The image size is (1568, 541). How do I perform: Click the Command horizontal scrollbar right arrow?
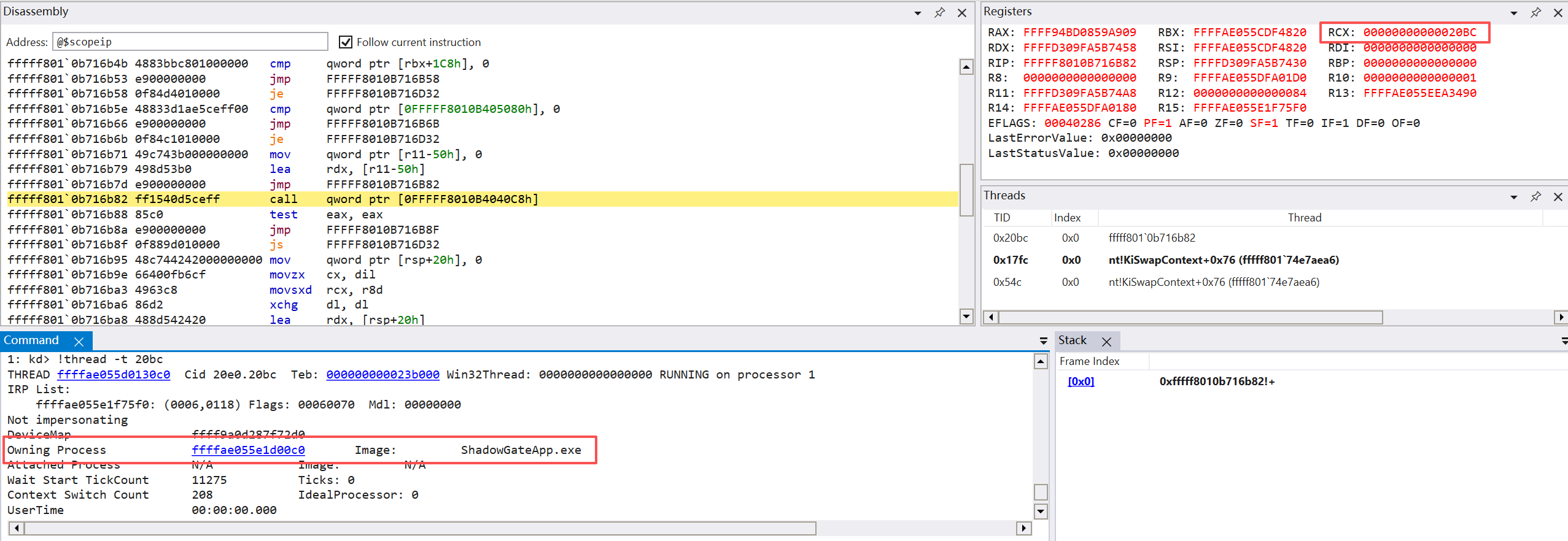1023,528
